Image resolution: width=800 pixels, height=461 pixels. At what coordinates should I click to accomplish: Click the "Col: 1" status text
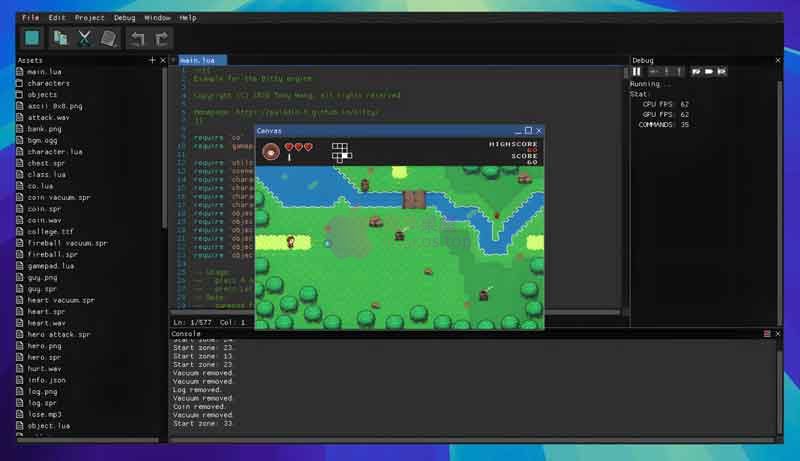point(233,322)
